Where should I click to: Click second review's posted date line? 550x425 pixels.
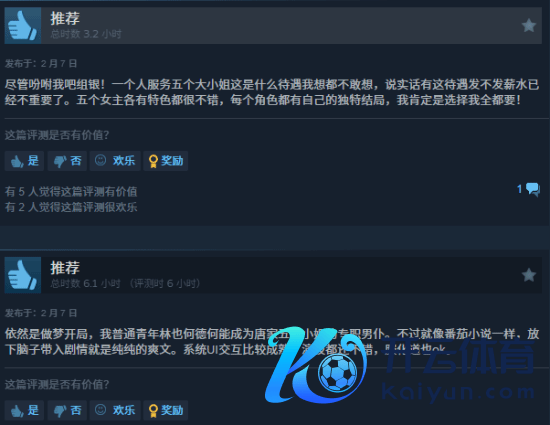coord(41,313)
